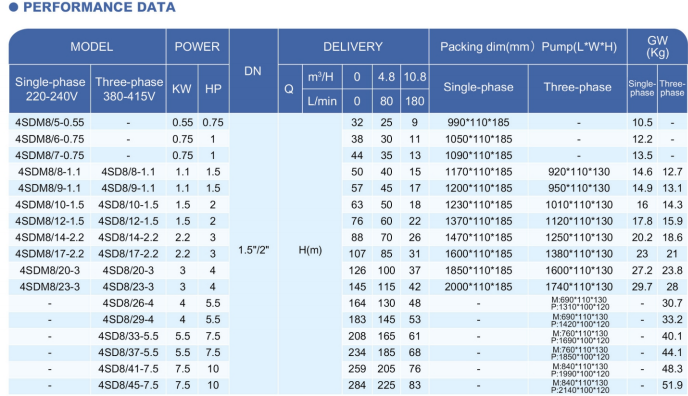This screenshot has width=688, height=396.
Task: Click model 4SD8/37-5.5
Action: pyautogui.click(x=128, y=353)
